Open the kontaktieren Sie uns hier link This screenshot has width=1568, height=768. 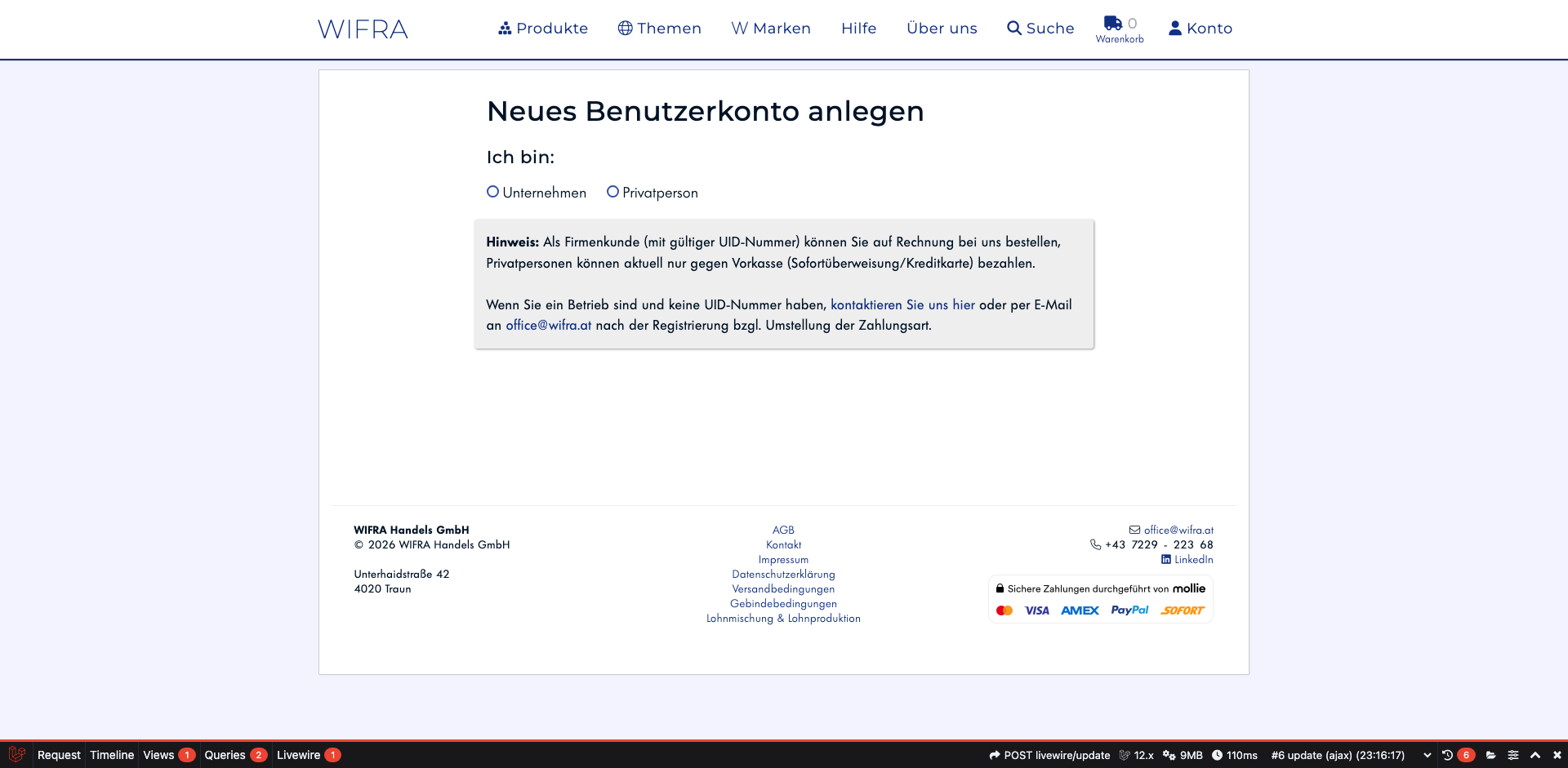point(902,304)
